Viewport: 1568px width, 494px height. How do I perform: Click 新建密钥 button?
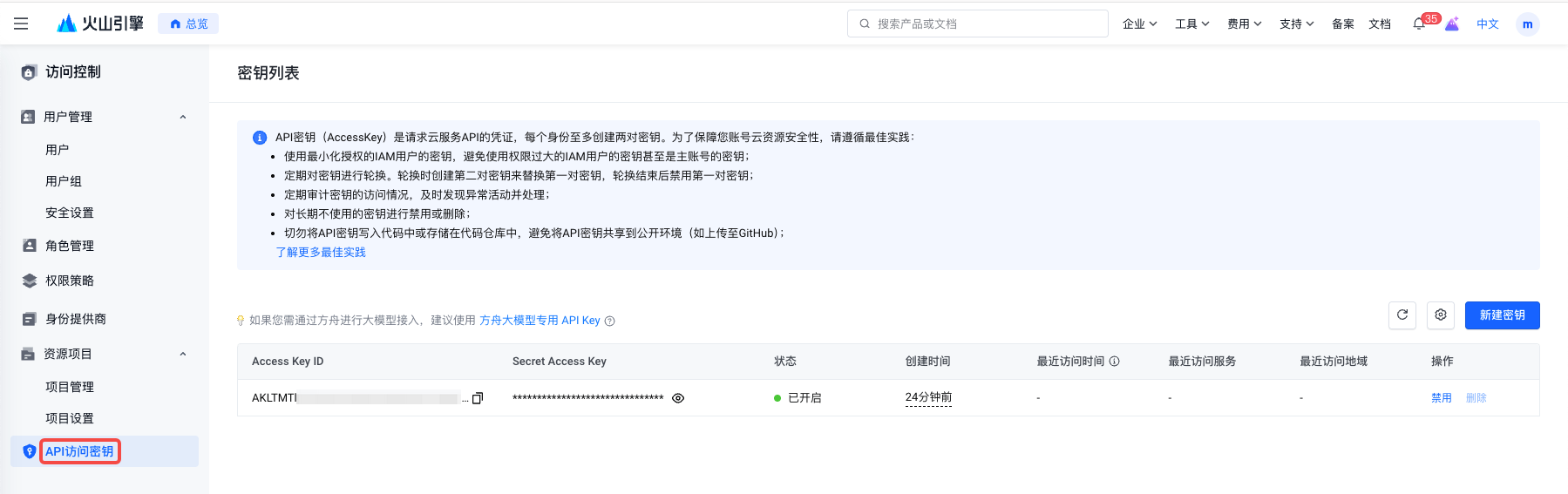pos(1503,315)
